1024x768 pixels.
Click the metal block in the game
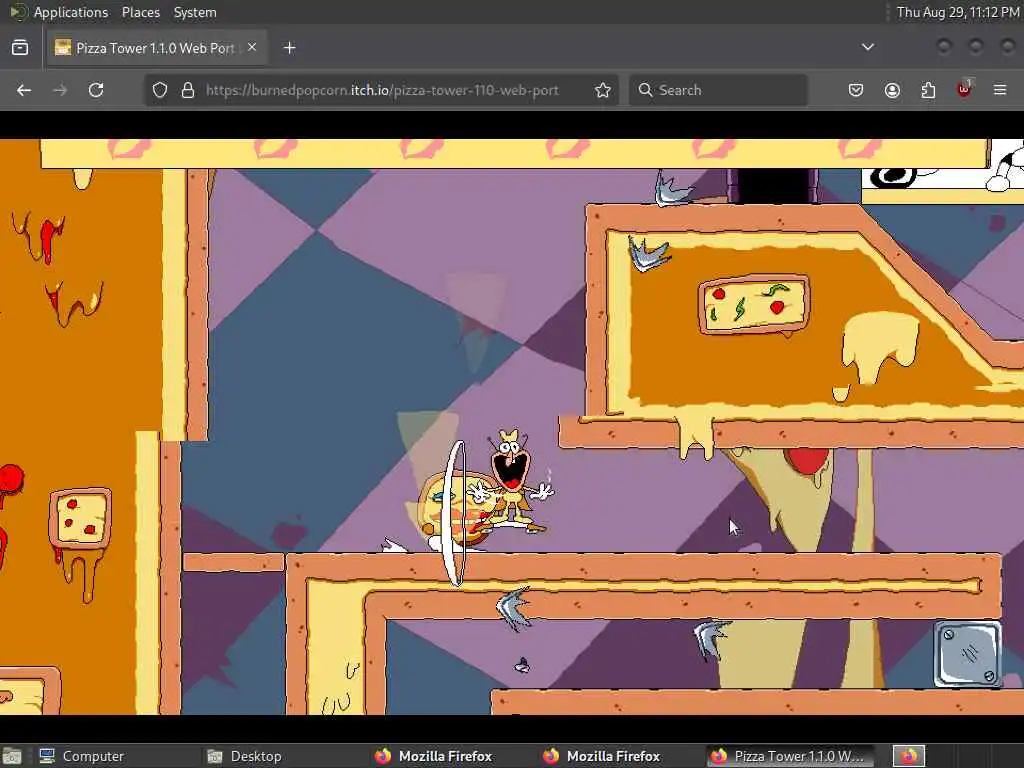[x=967, y=654]
